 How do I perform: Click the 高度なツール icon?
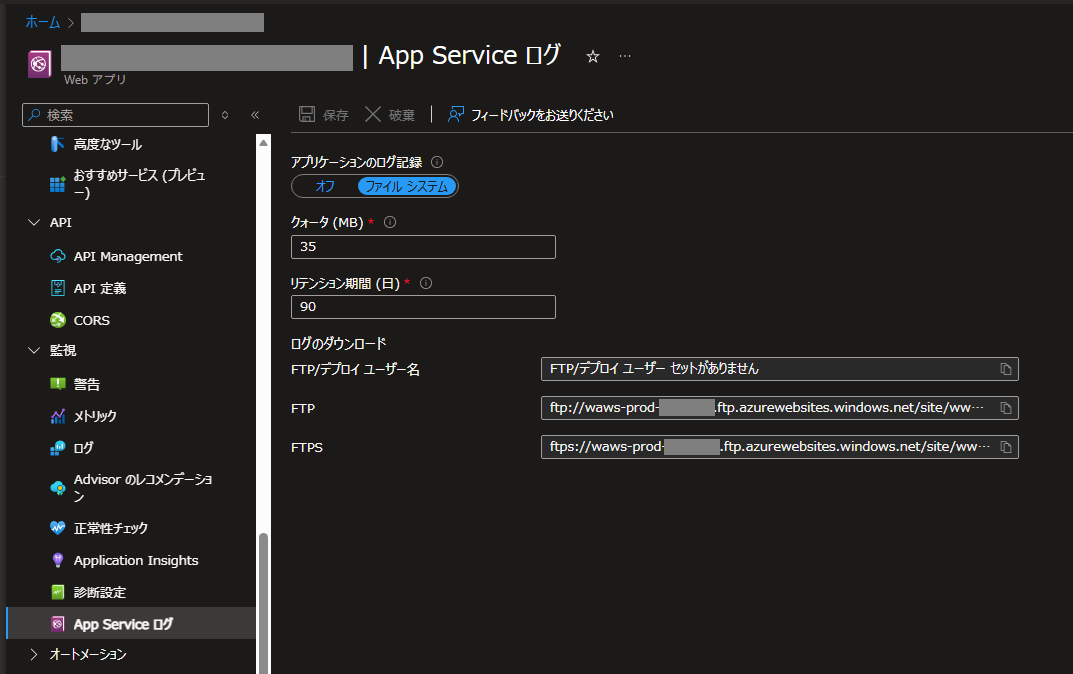[x=57, y=144]
